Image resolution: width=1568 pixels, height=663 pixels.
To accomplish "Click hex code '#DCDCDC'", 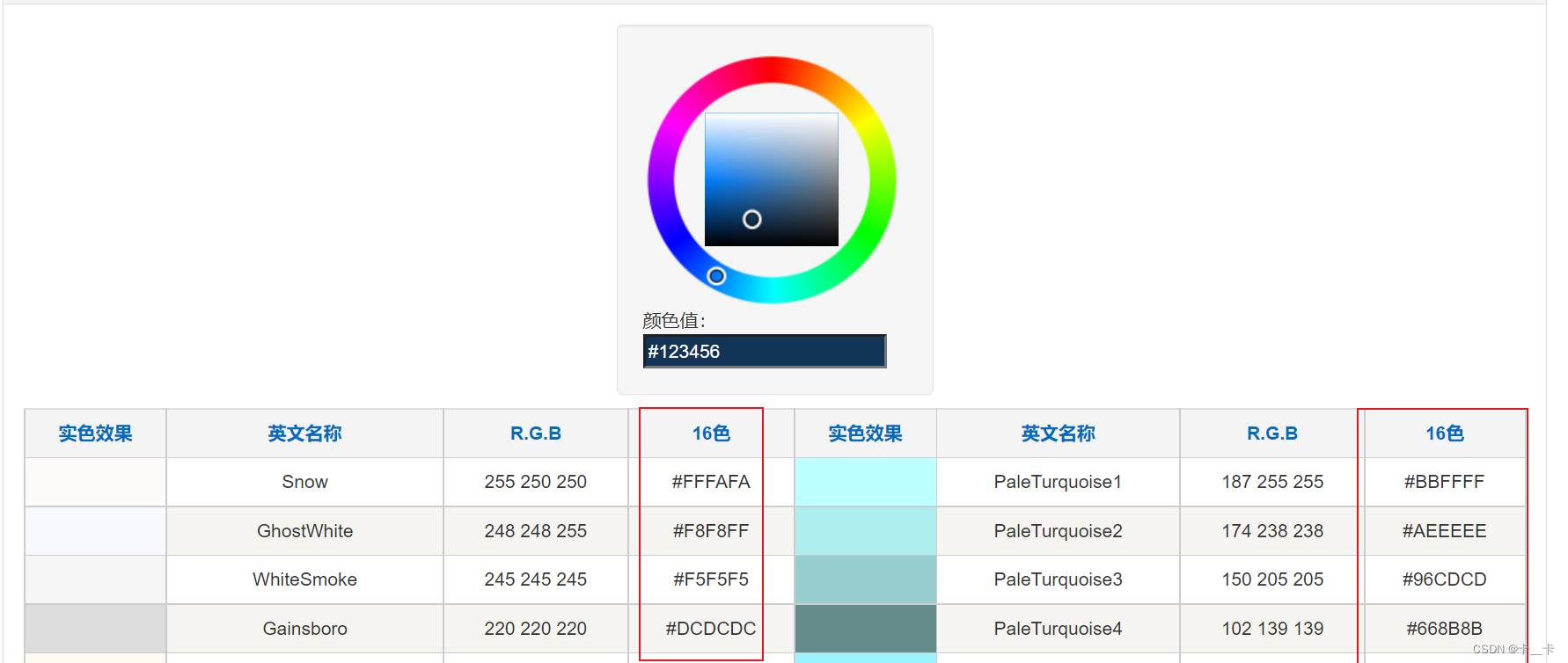I will pos(711,629).
